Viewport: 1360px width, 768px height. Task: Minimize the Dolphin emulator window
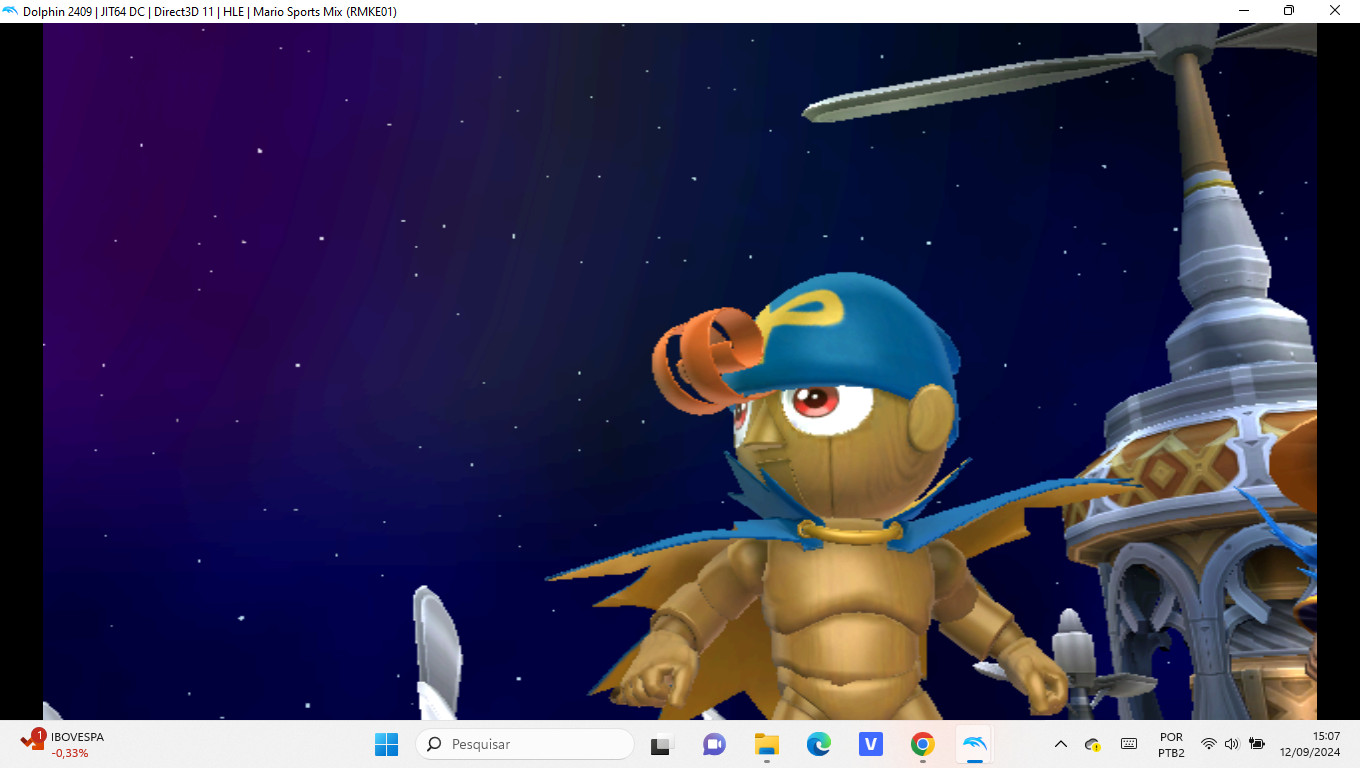[x=1243, y=10]
